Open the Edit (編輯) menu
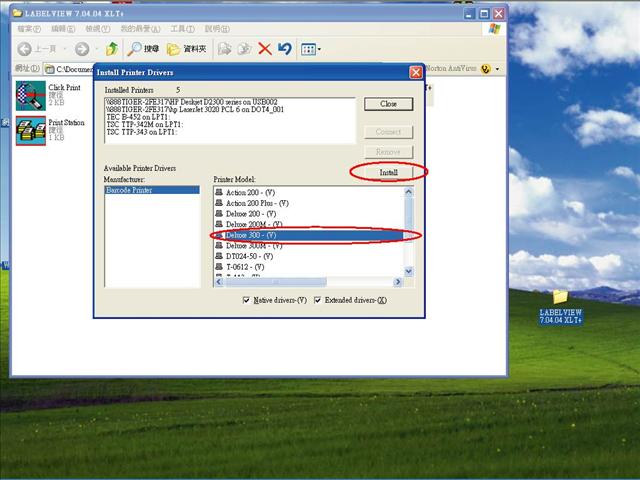Viewport: 640px width, 480px height. click(x=63, y=29)
